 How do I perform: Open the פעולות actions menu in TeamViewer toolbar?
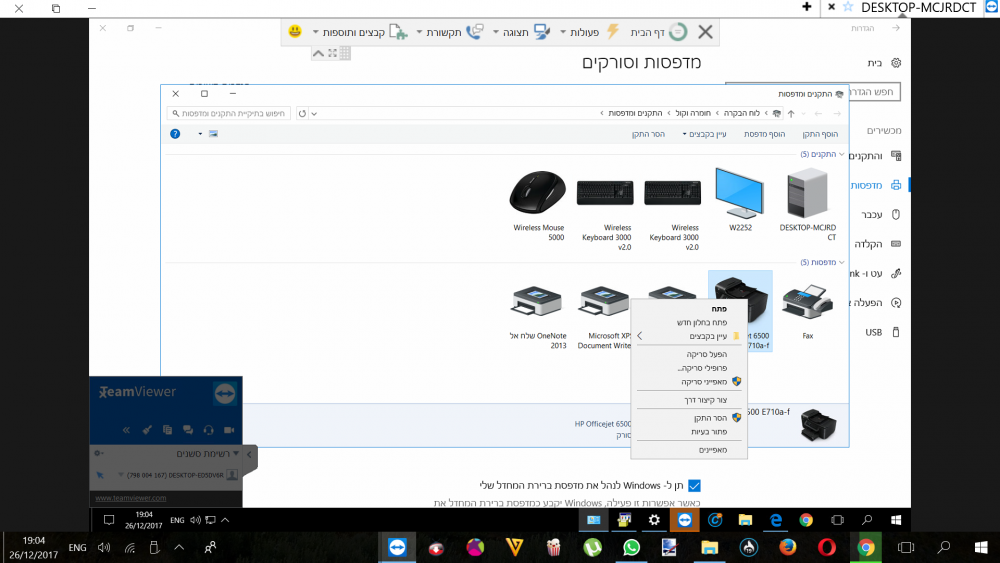point(591,32)
